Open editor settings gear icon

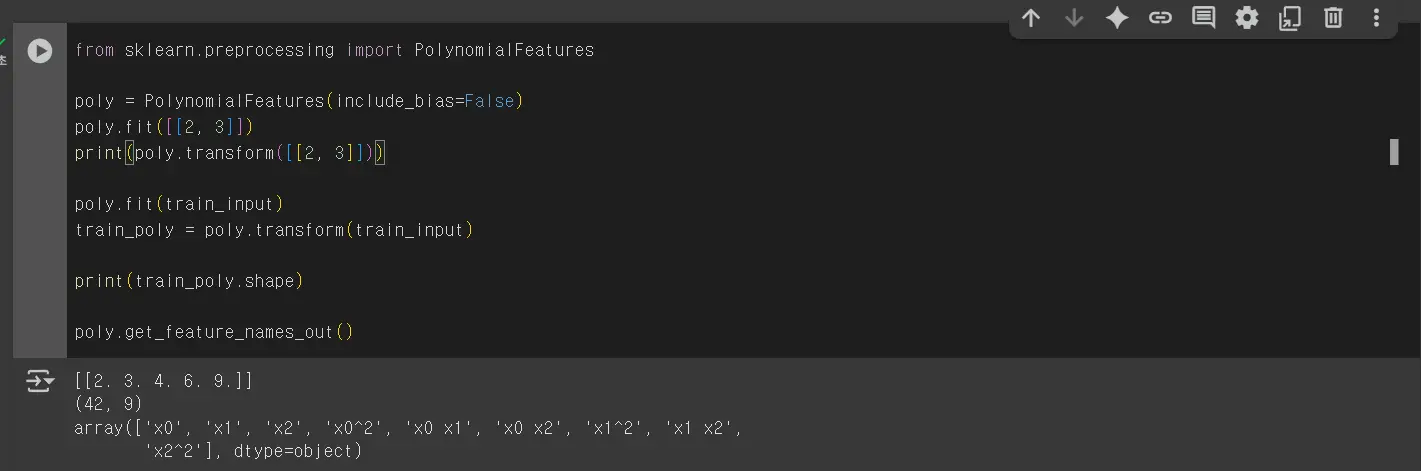1246,18
